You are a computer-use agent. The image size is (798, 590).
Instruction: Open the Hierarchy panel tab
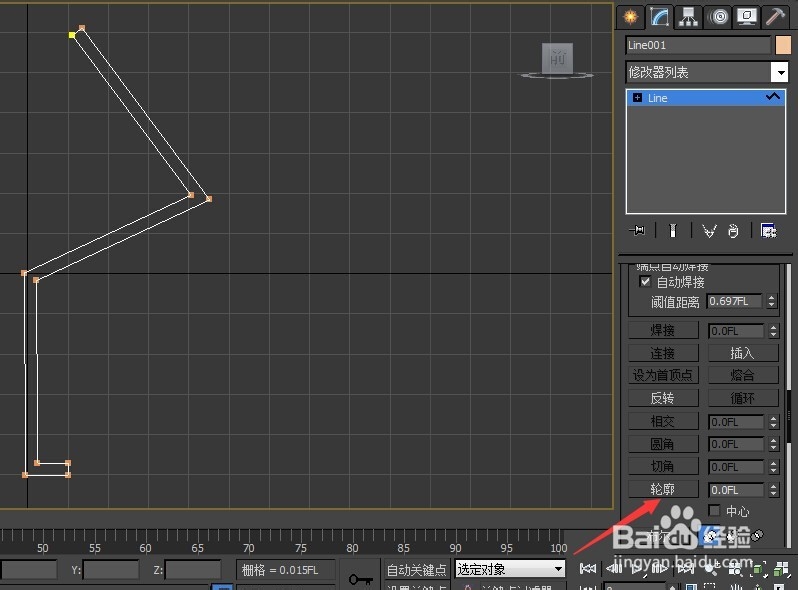tap(689, 17)
